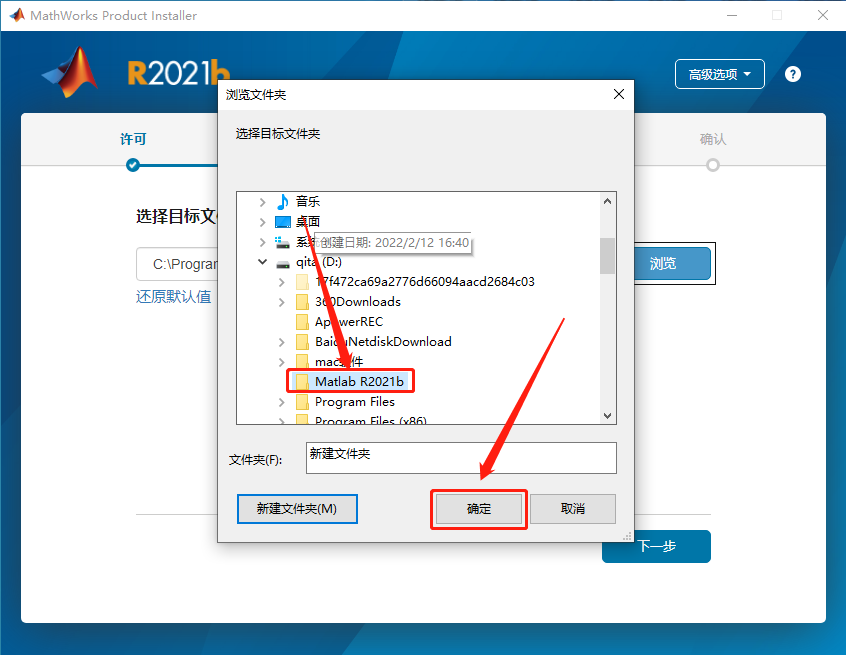This screenshot has width=846, height=655.
Task: Select the BaiduNetdiskDownload folder icon
Action: click(303, 342)
